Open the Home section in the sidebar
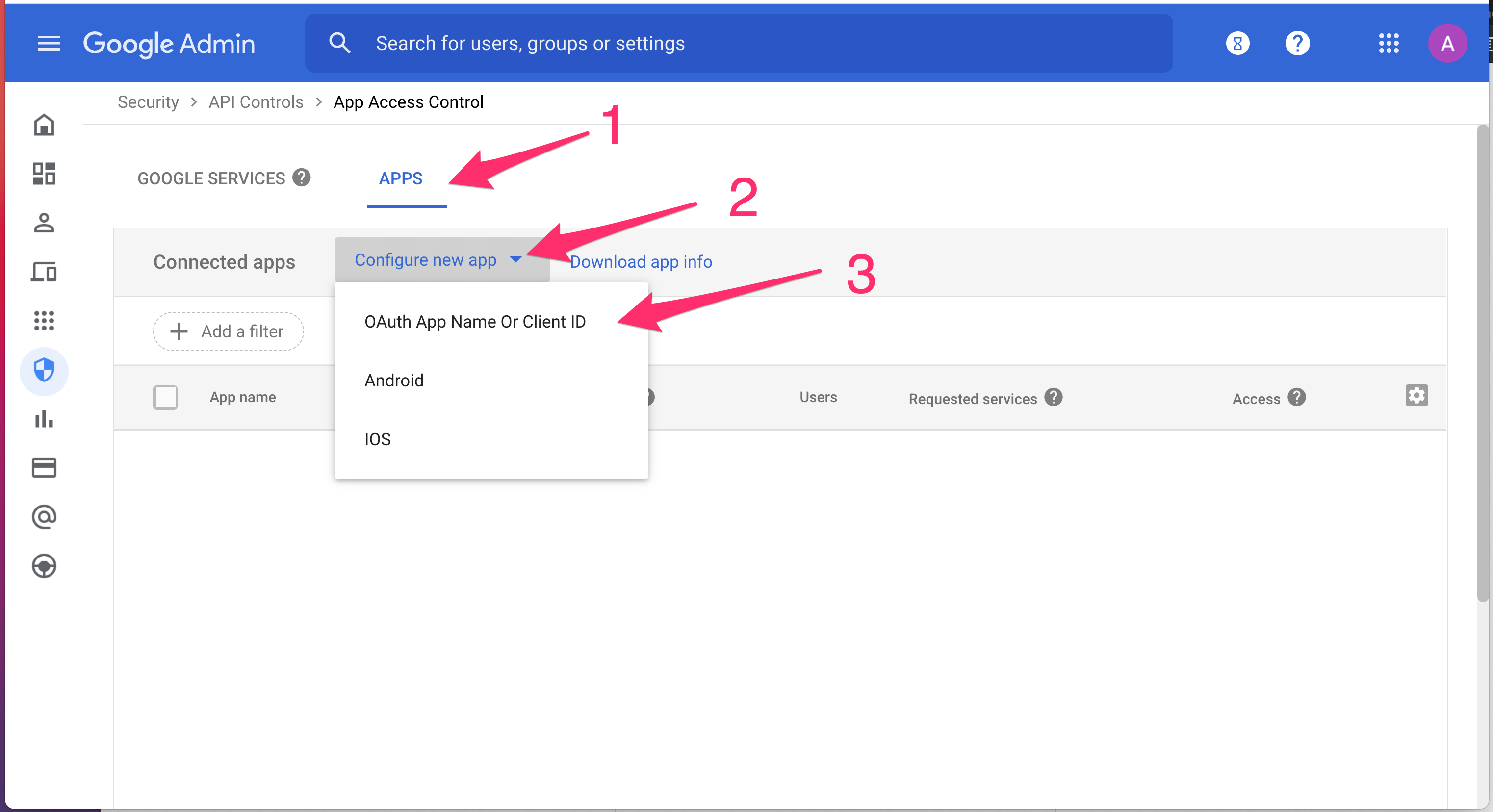The width and height of the screenshot is (1493, 812). pos(44,125)
